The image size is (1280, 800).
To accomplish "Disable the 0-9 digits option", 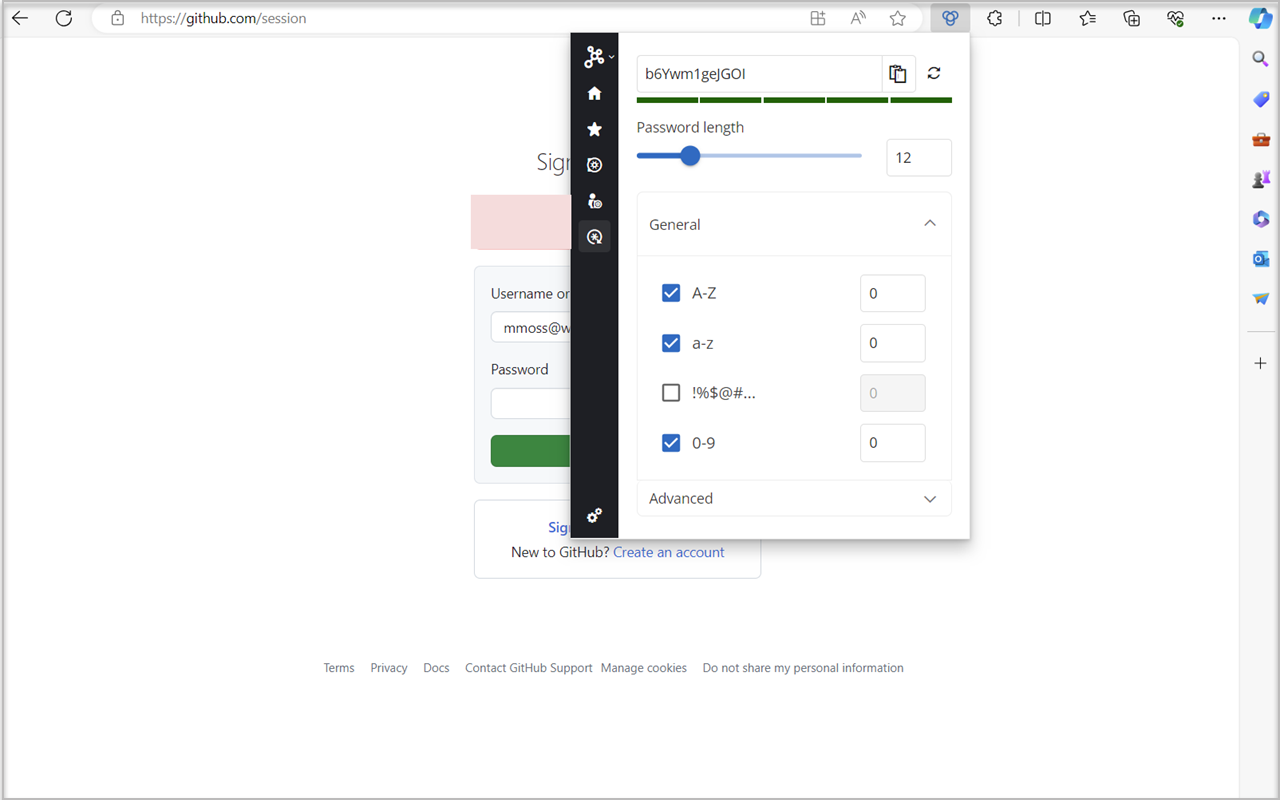I will (671, 442).
